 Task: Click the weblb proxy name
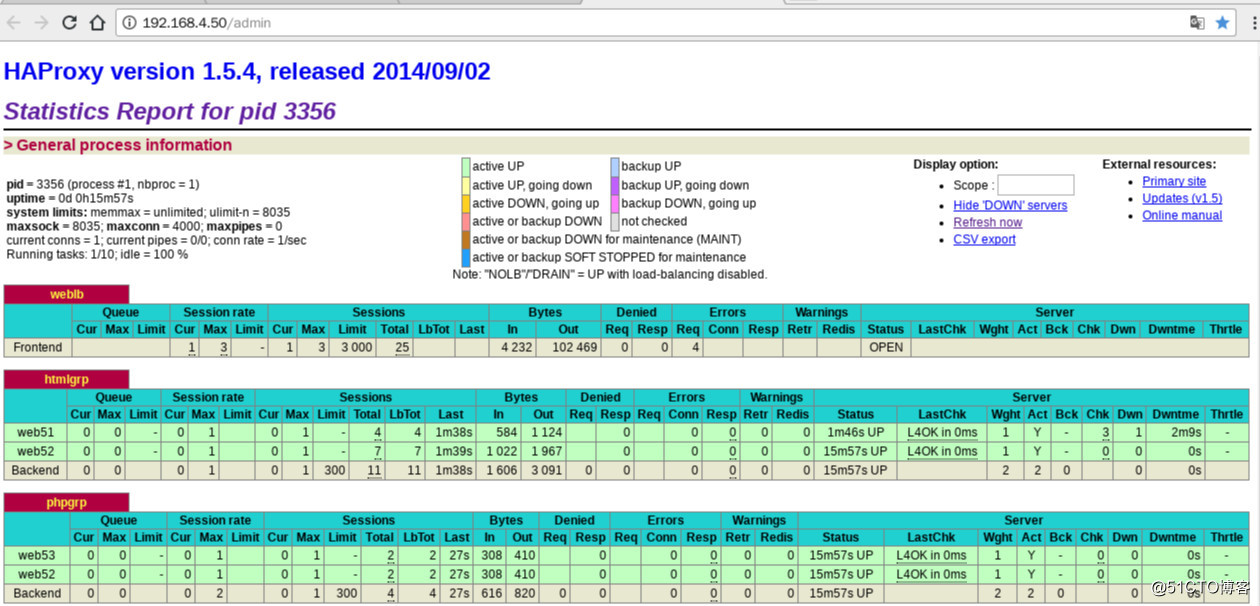tap(66, 294)
